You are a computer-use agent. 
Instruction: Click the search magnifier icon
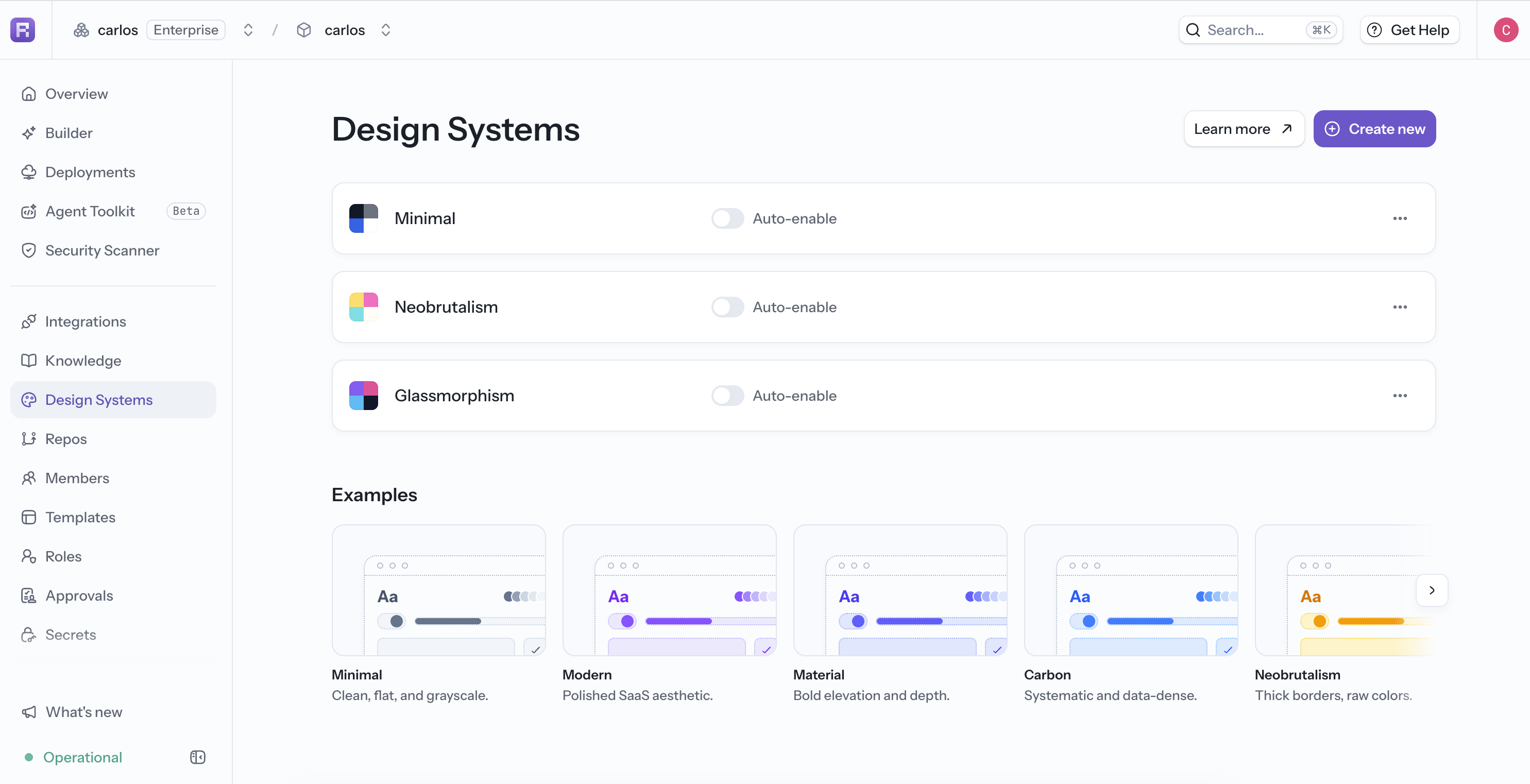(1193, 30)
